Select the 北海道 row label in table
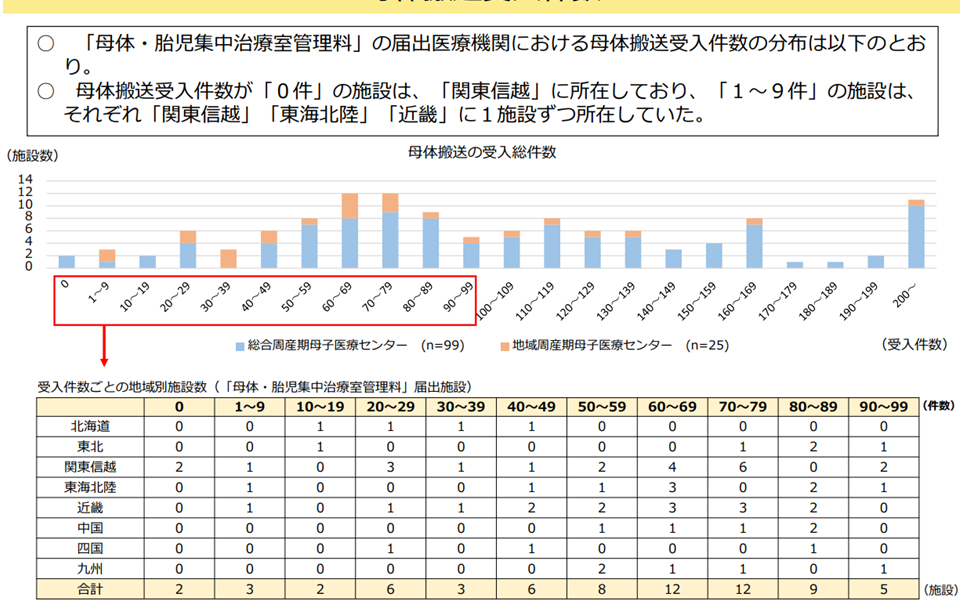 coord(88,425)
